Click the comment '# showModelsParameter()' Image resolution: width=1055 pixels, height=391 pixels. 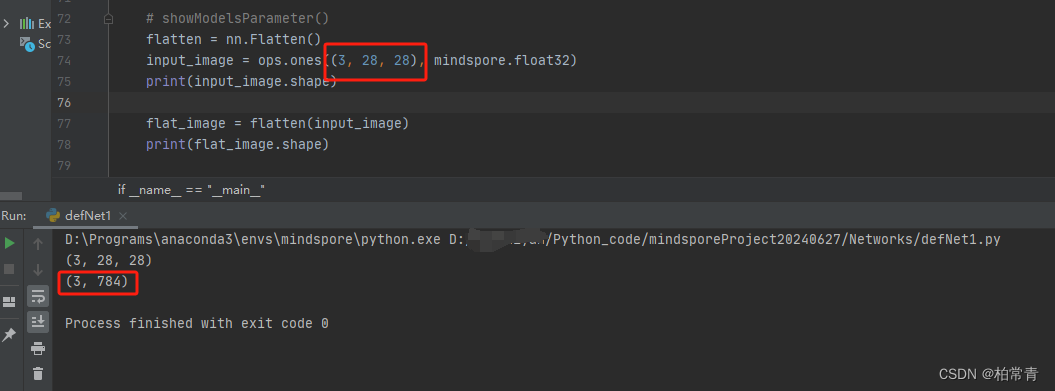click(x=238, y=19)
